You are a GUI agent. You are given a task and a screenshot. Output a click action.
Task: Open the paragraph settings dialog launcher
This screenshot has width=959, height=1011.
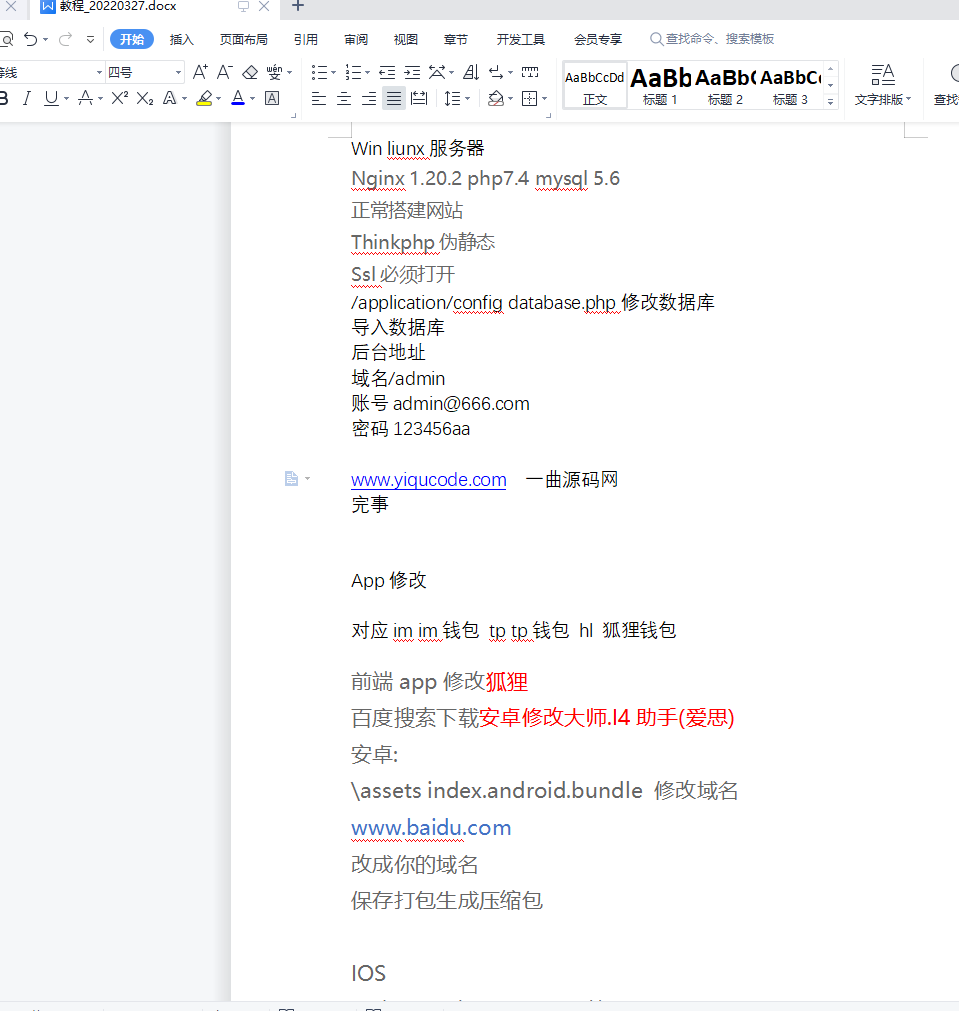coord(549,116)
